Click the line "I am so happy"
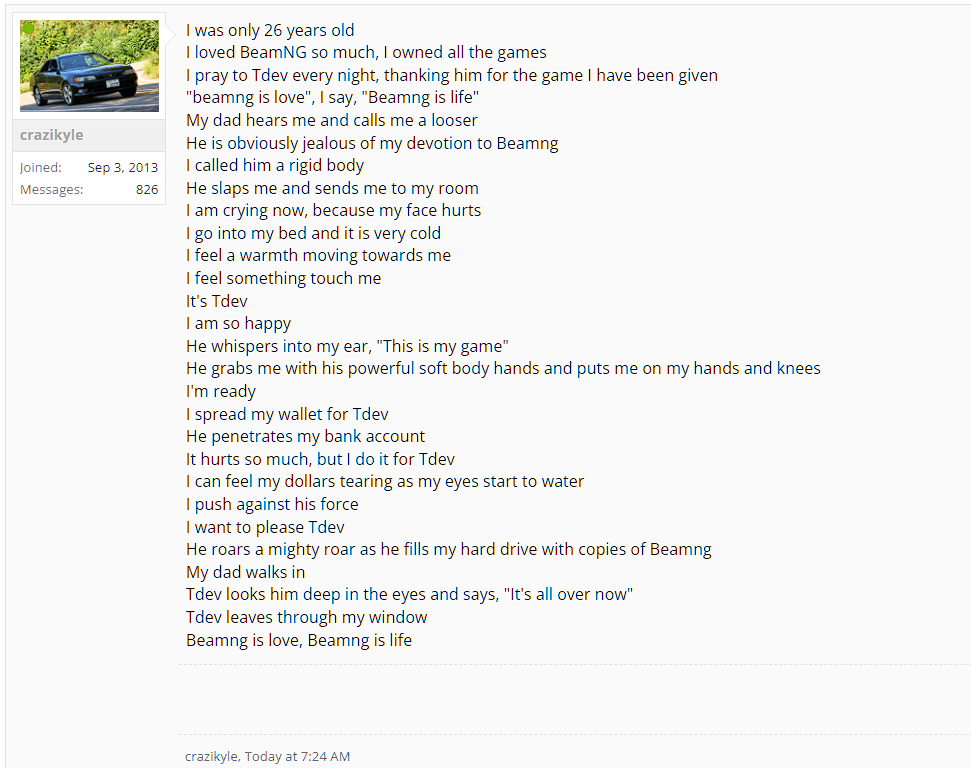Image resolution: width=971 pixels, height=768 pixels. click(x=238, y=323)
